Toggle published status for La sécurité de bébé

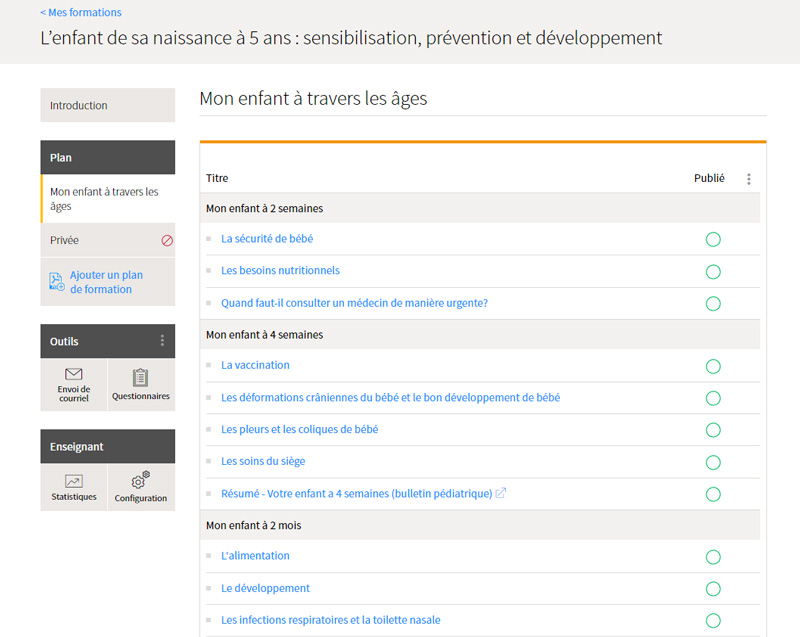[713, 239]
